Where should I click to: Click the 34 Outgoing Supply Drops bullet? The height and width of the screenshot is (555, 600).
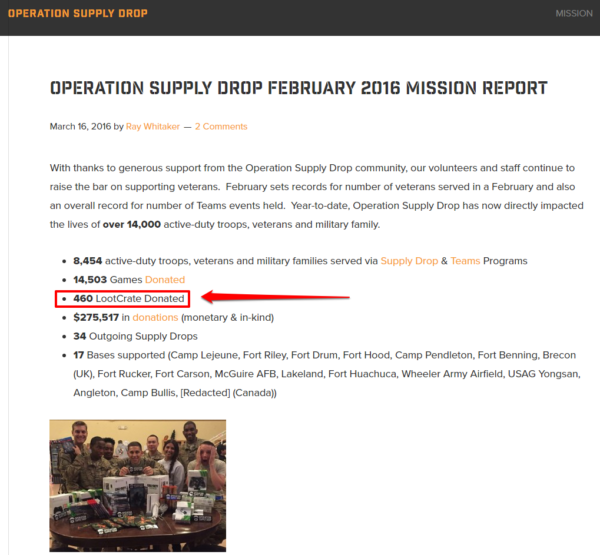[135, 337]
